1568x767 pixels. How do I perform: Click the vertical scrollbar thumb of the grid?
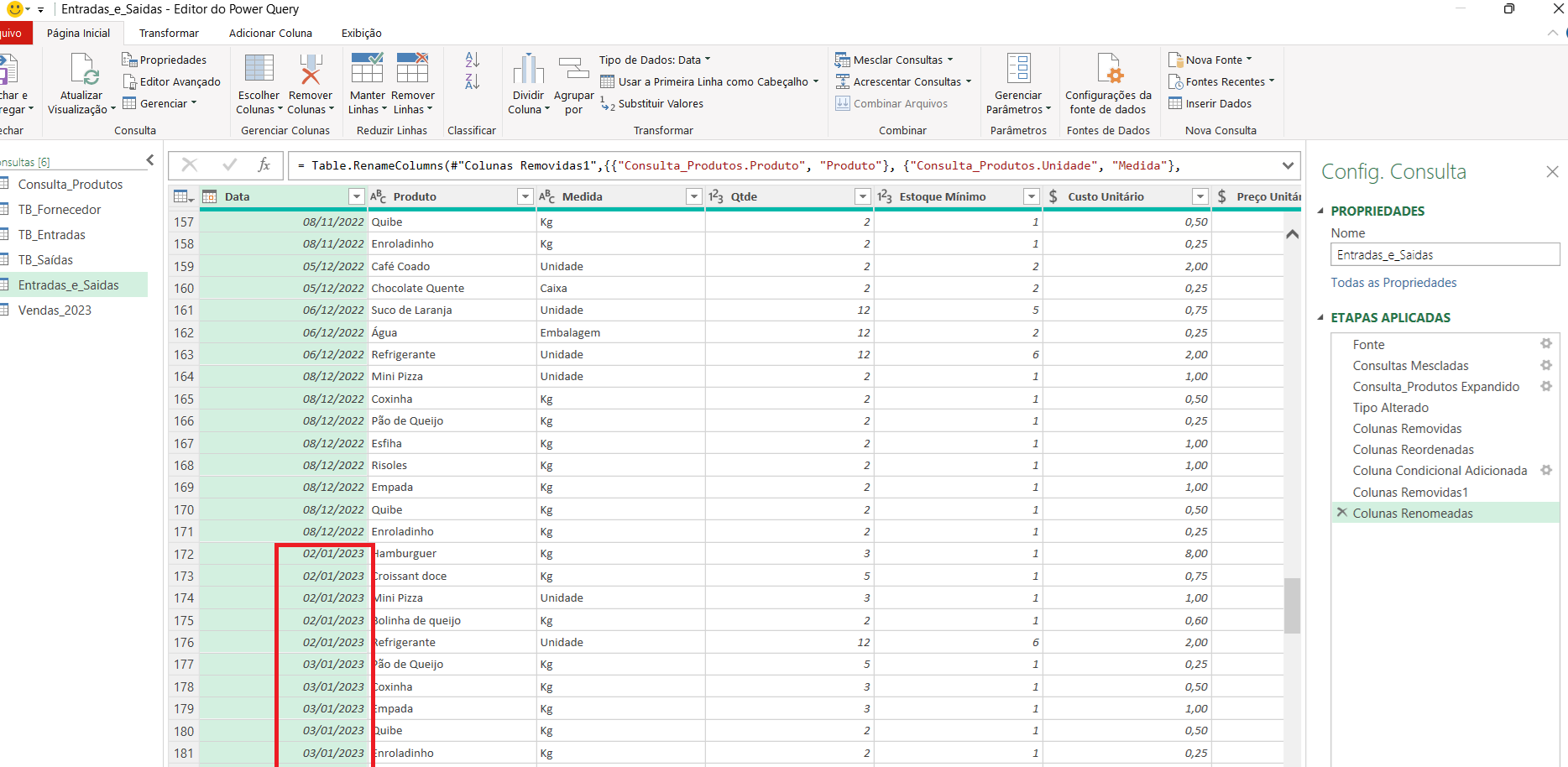[1292, 605]
